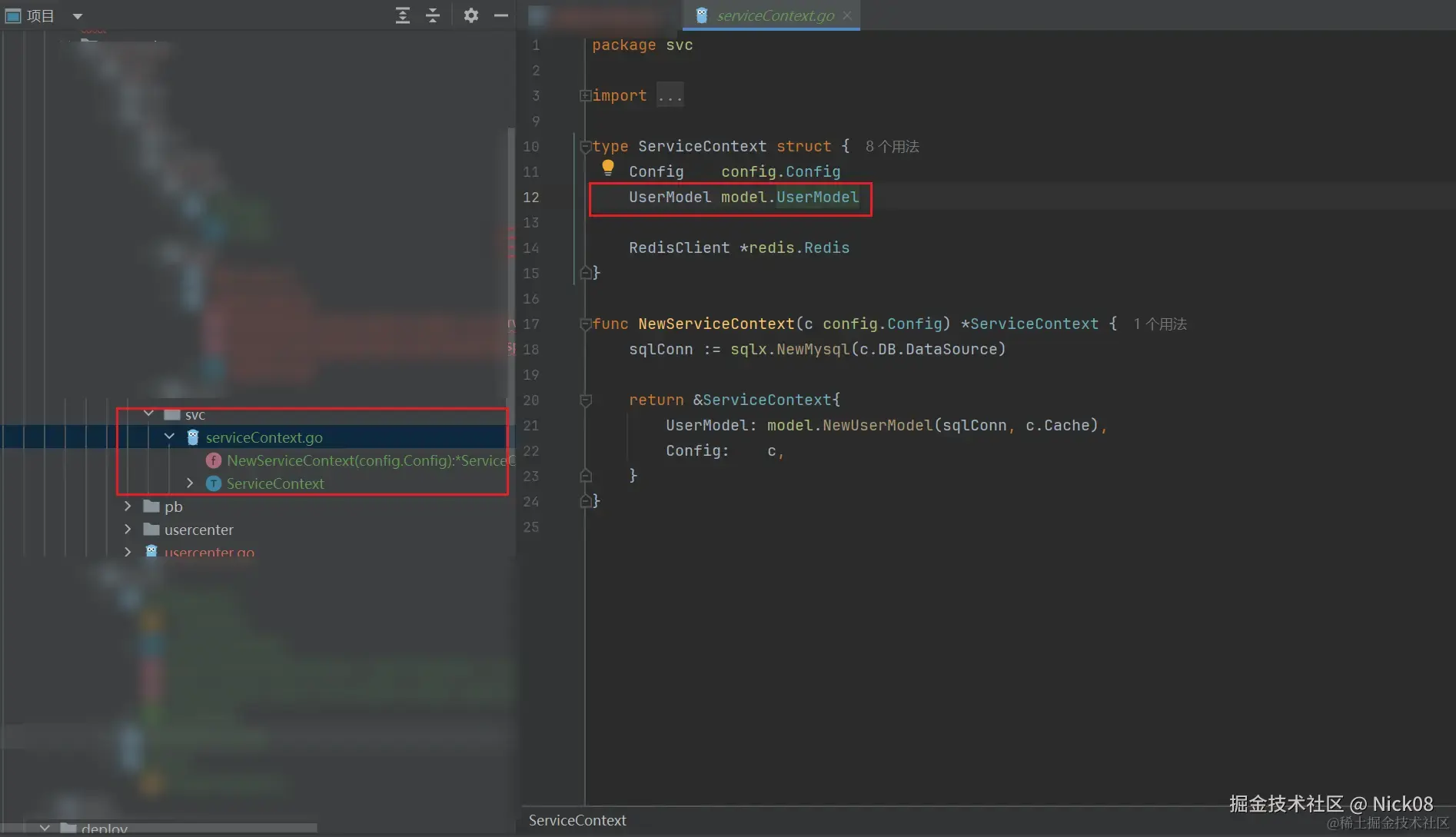Click the type icon beside ServiceContext
Image resolution: width=1456 pixels, height=837 pixels.
[x=214, y=483]
